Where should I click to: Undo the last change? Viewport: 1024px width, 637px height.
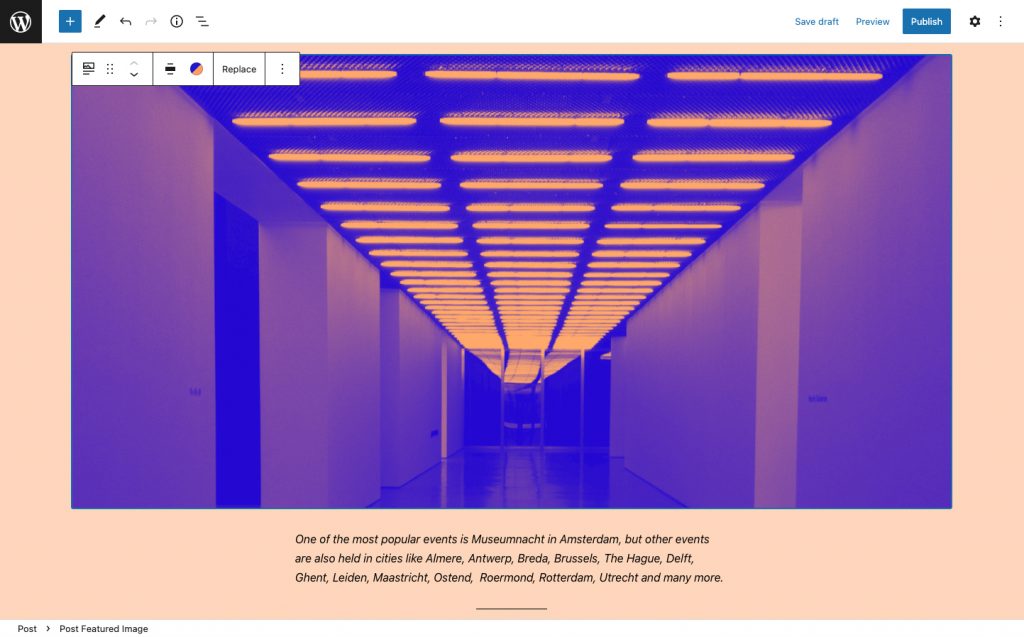coord(125,22)
